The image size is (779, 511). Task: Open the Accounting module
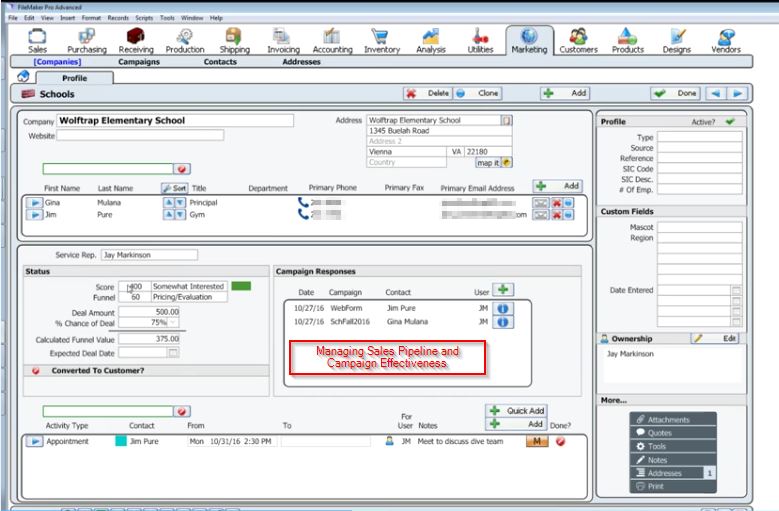[332, 41]
